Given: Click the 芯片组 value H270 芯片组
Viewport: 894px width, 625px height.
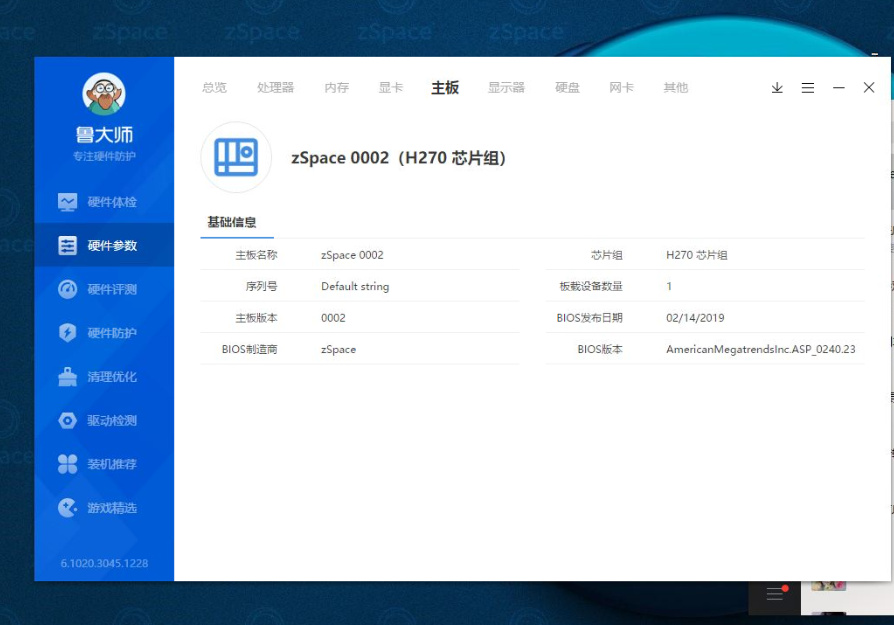Looking at the screenshot, I should 697,255.
